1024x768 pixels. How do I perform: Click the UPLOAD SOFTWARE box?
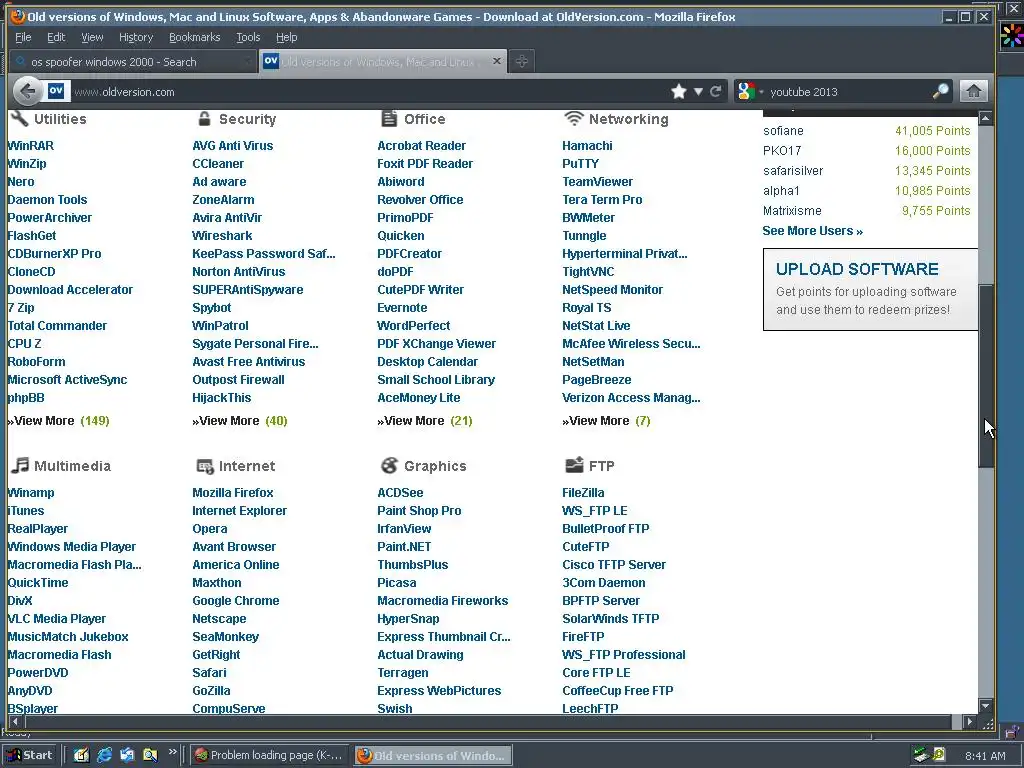870,289
